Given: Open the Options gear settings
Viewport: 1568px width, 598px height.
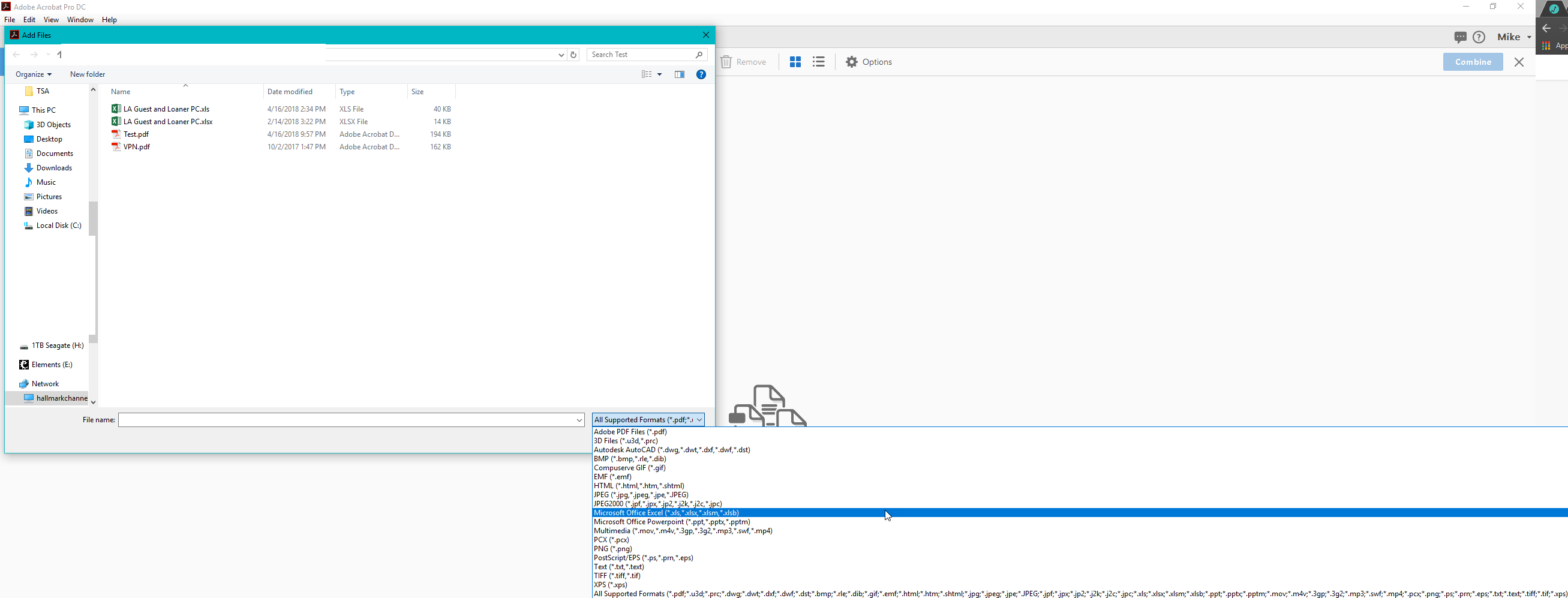Looking at the screenshot, I should point(869,62).
